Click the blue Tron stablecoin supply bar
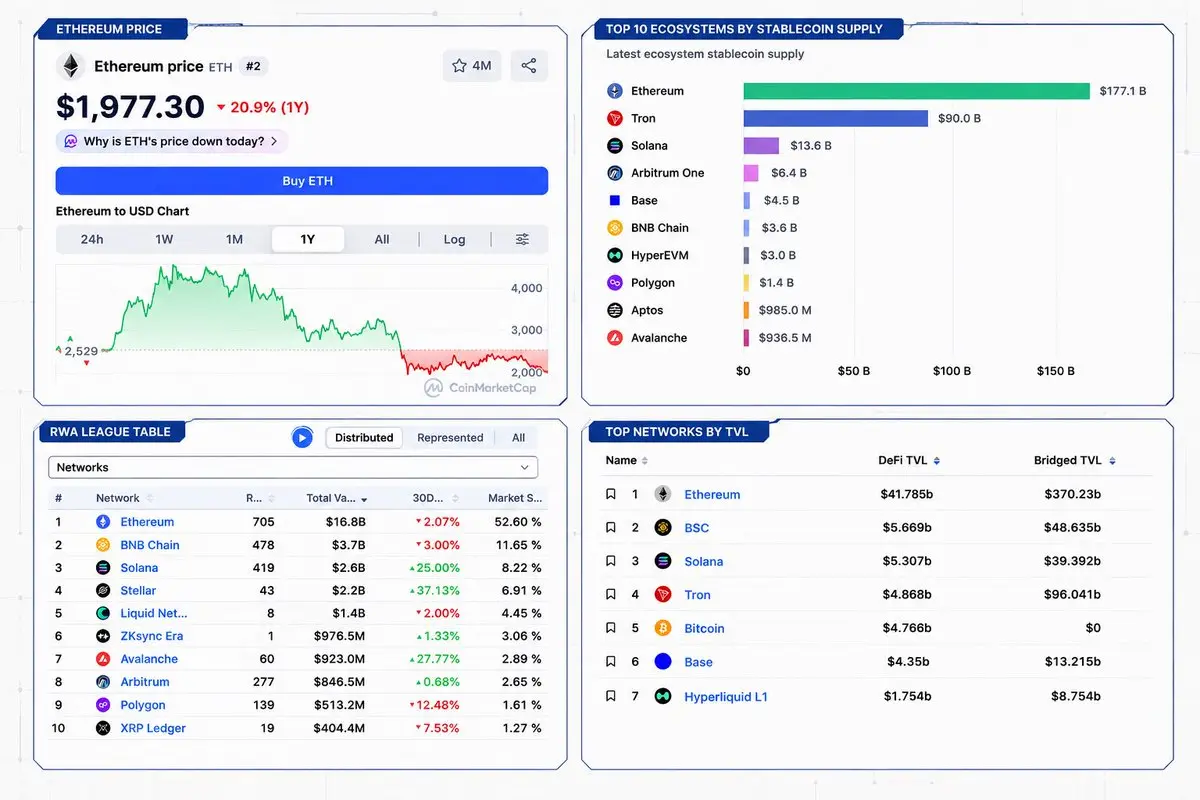1200x800 pixels. [x=836, y=118]
